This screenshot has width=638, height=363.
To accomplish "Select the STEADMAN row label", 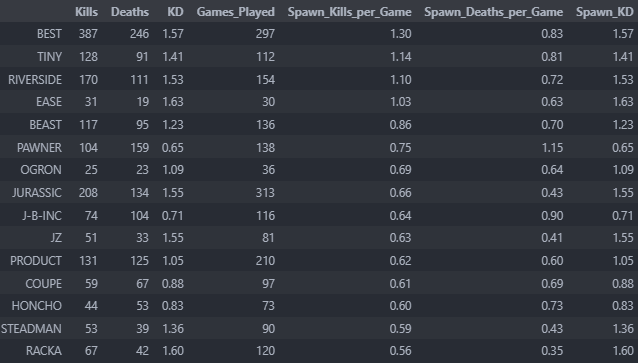I will click(x=31, y=328).
